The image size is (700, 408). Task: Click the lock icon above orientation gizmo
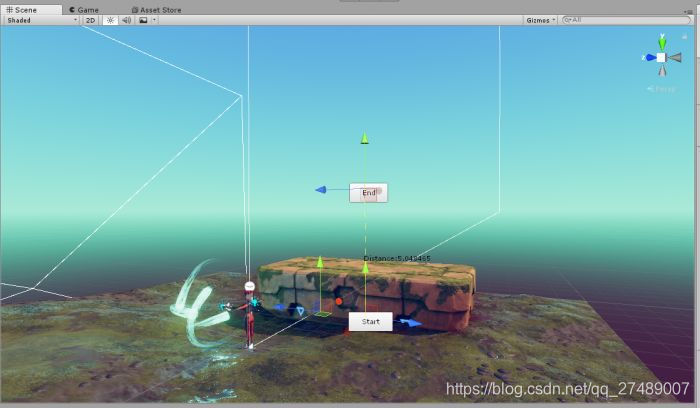[684, 37]
